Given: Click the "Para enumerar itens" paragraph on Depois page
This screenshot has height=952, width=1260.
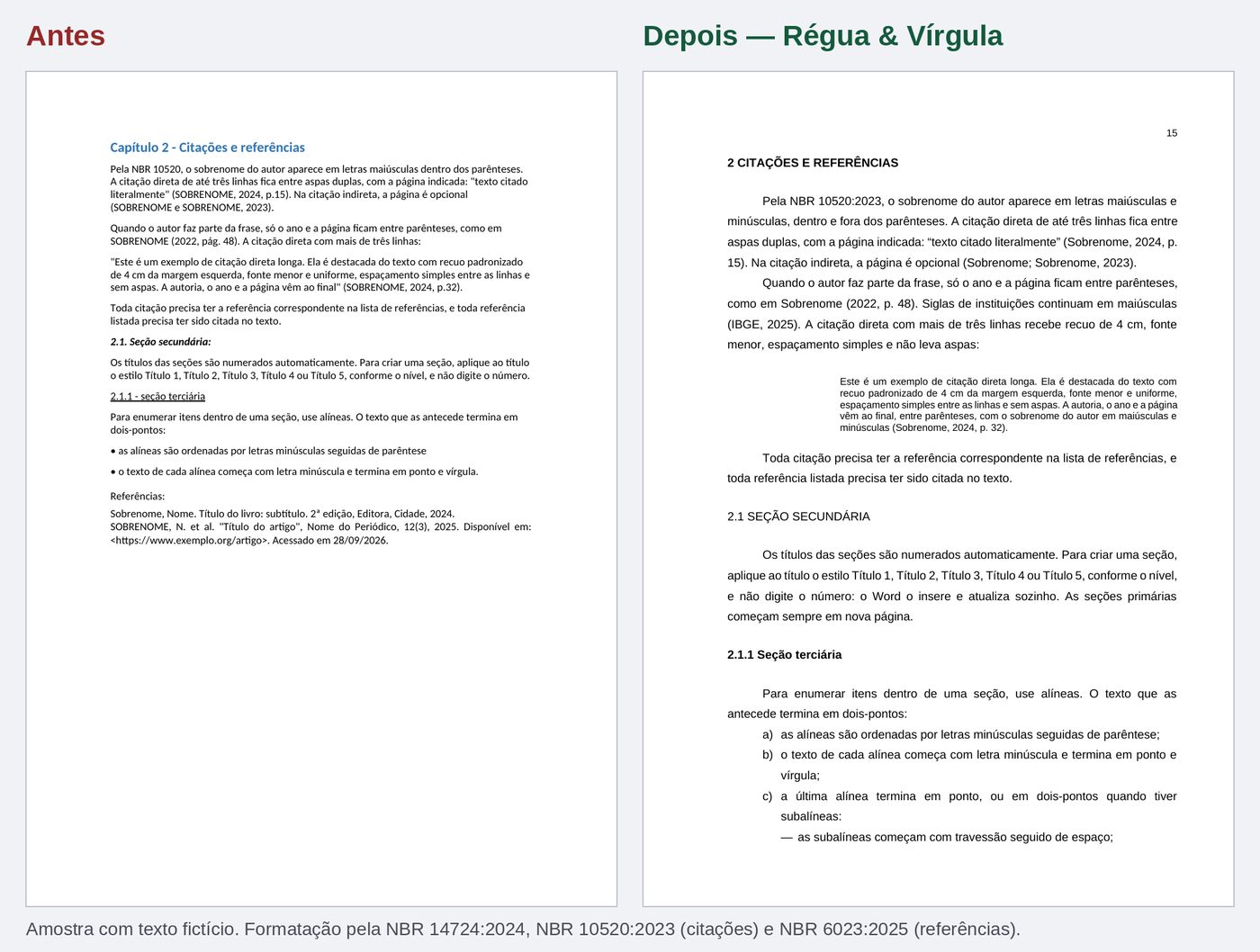Looking at the screenshot, I should click(952, 704).
